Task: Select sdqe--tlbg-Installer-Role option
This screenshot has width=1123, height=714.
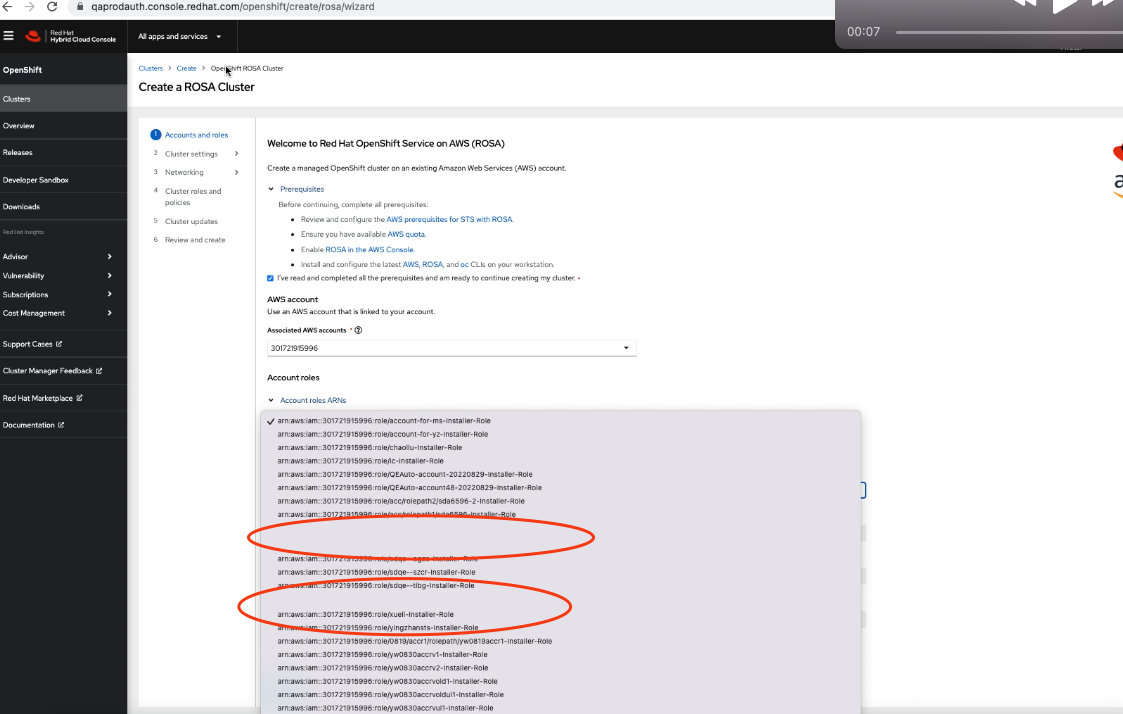Action: point(561,585)
